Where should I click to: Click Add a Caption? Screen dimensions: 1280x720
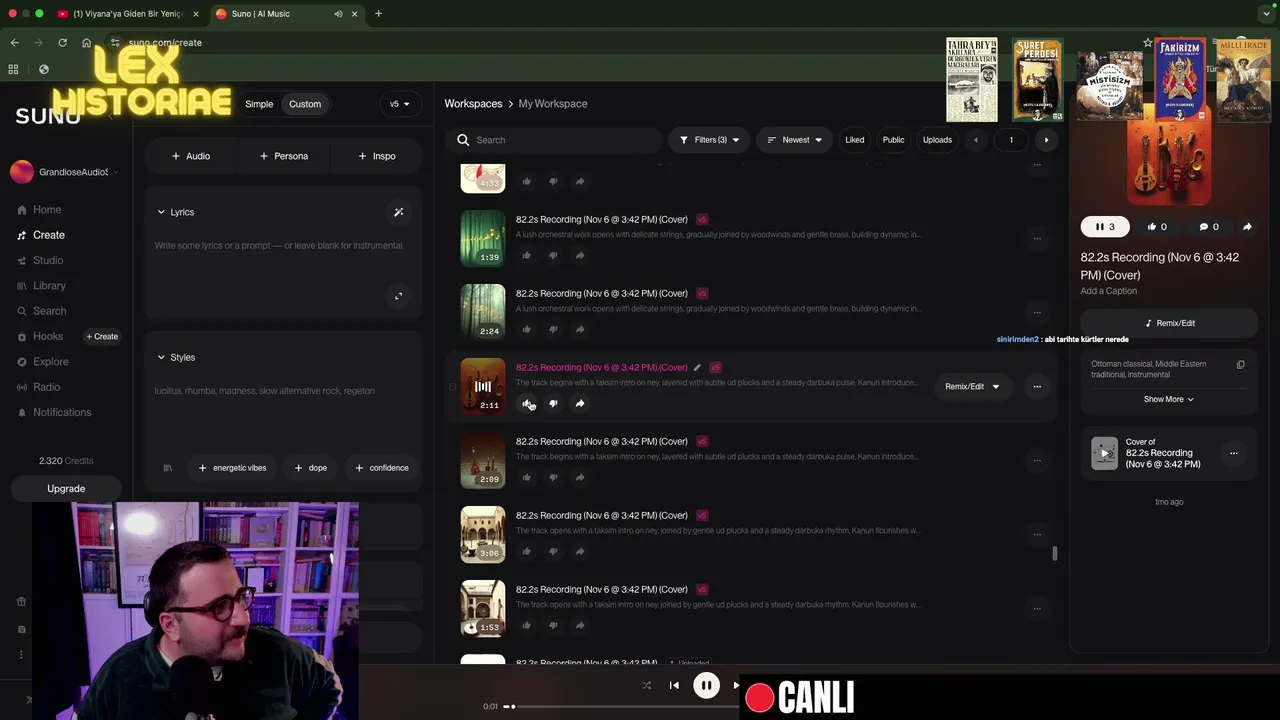pyautogui.click(x=1108, y=291)
